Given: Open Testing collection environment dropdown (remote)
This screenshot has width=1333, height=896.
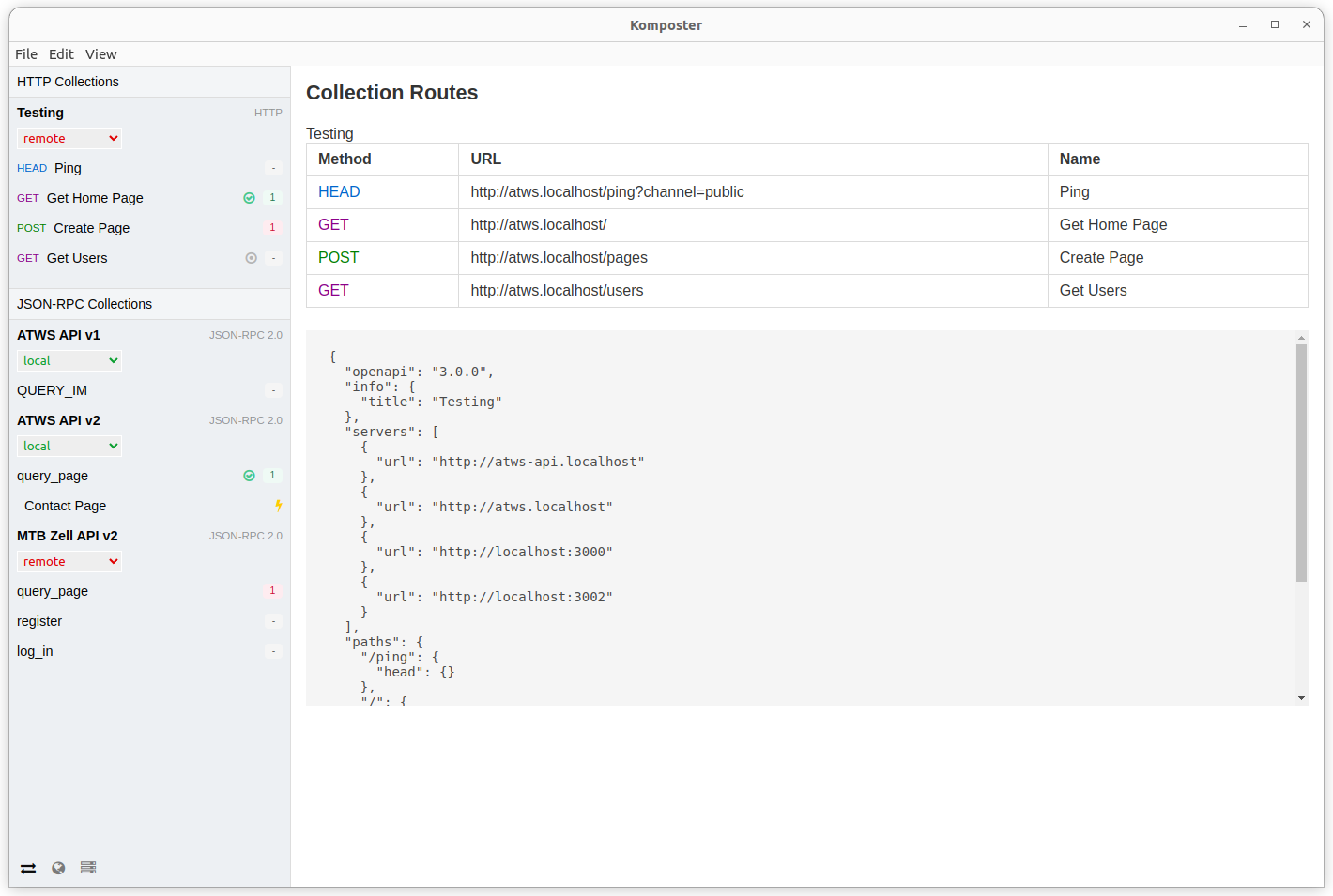Looking at the screenshot, I should coord(69,139).
